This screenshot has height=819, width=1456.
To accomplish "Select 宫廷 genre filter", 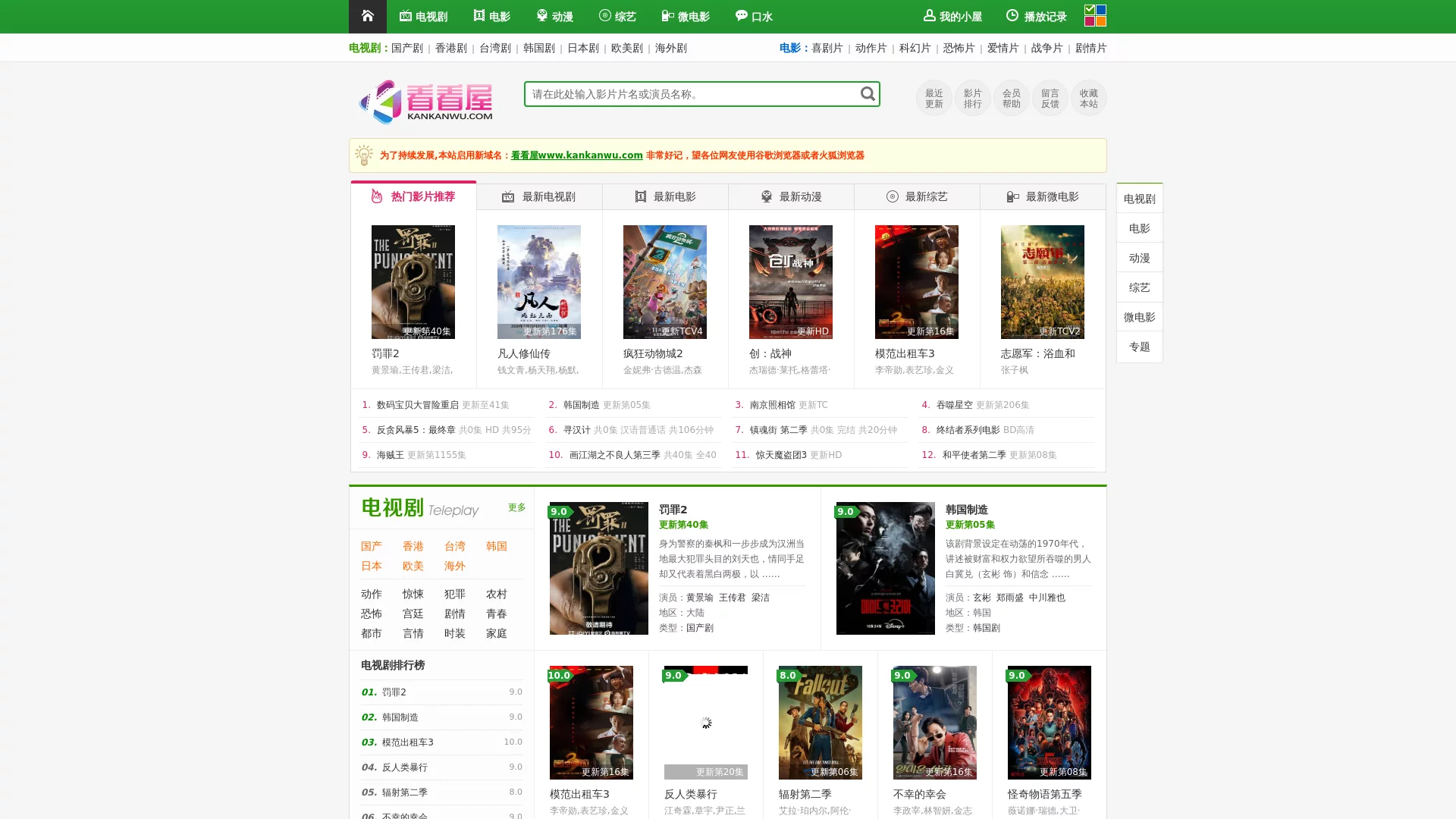I will click(x=413, y=613).
